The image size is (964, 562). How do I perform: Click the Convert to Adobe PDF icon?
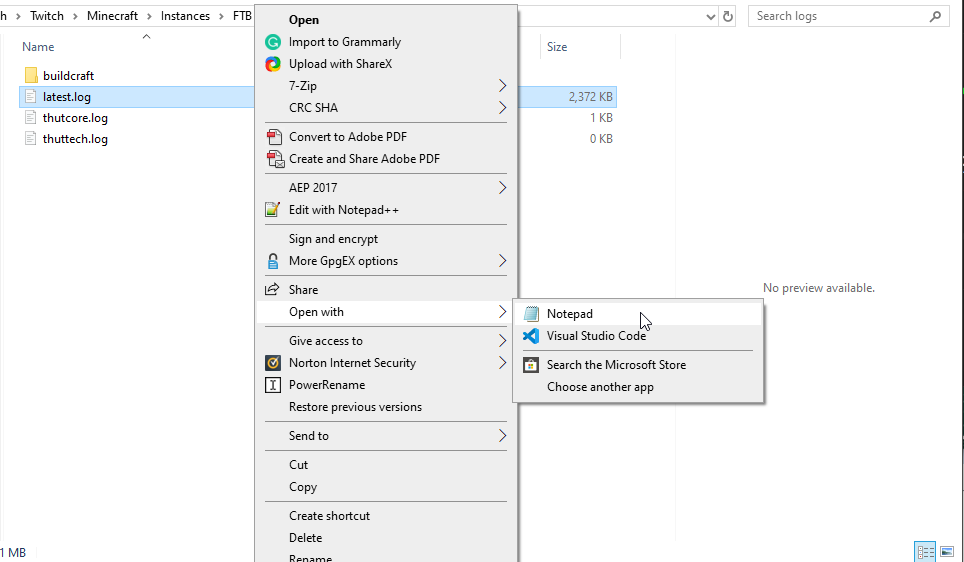click(x=274, y=137)
